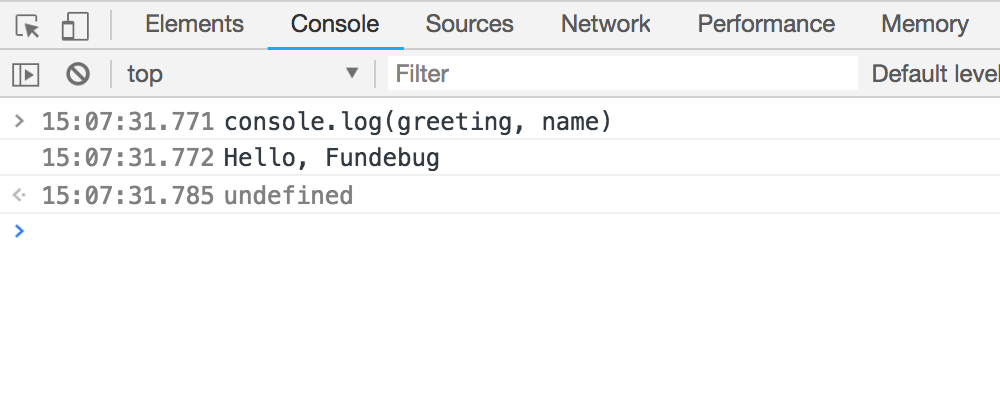The width and height of the screenshot is (1000, 412).
Task: Click the Hello, Fundebug output message
Action: 331,158
